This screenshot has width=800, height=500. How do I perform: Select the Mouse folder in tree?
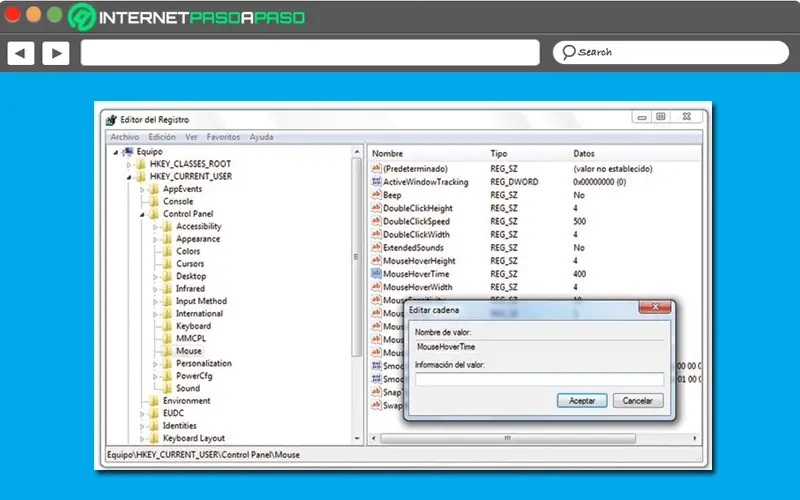(x=188, y=351)
